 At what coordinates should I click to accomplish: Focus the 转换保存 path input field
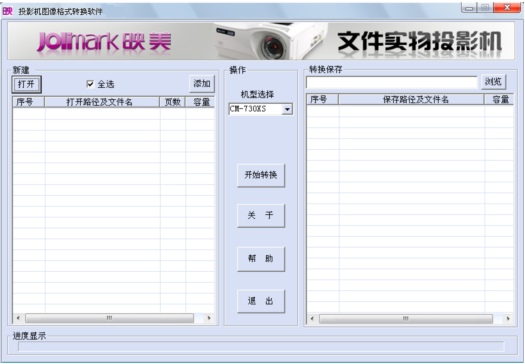pos(391,82)
